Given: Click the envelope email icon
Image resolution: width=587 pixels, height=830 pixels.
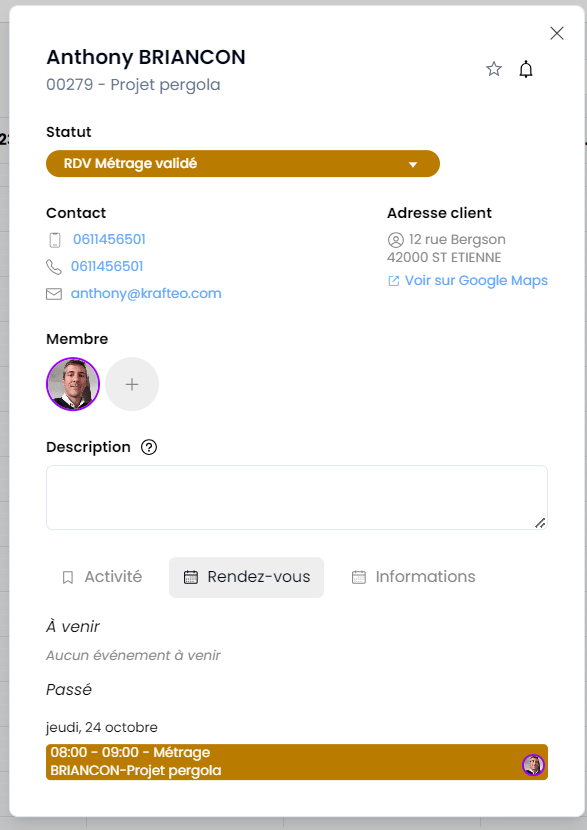Looking at the screenshot, I should 54,294.
